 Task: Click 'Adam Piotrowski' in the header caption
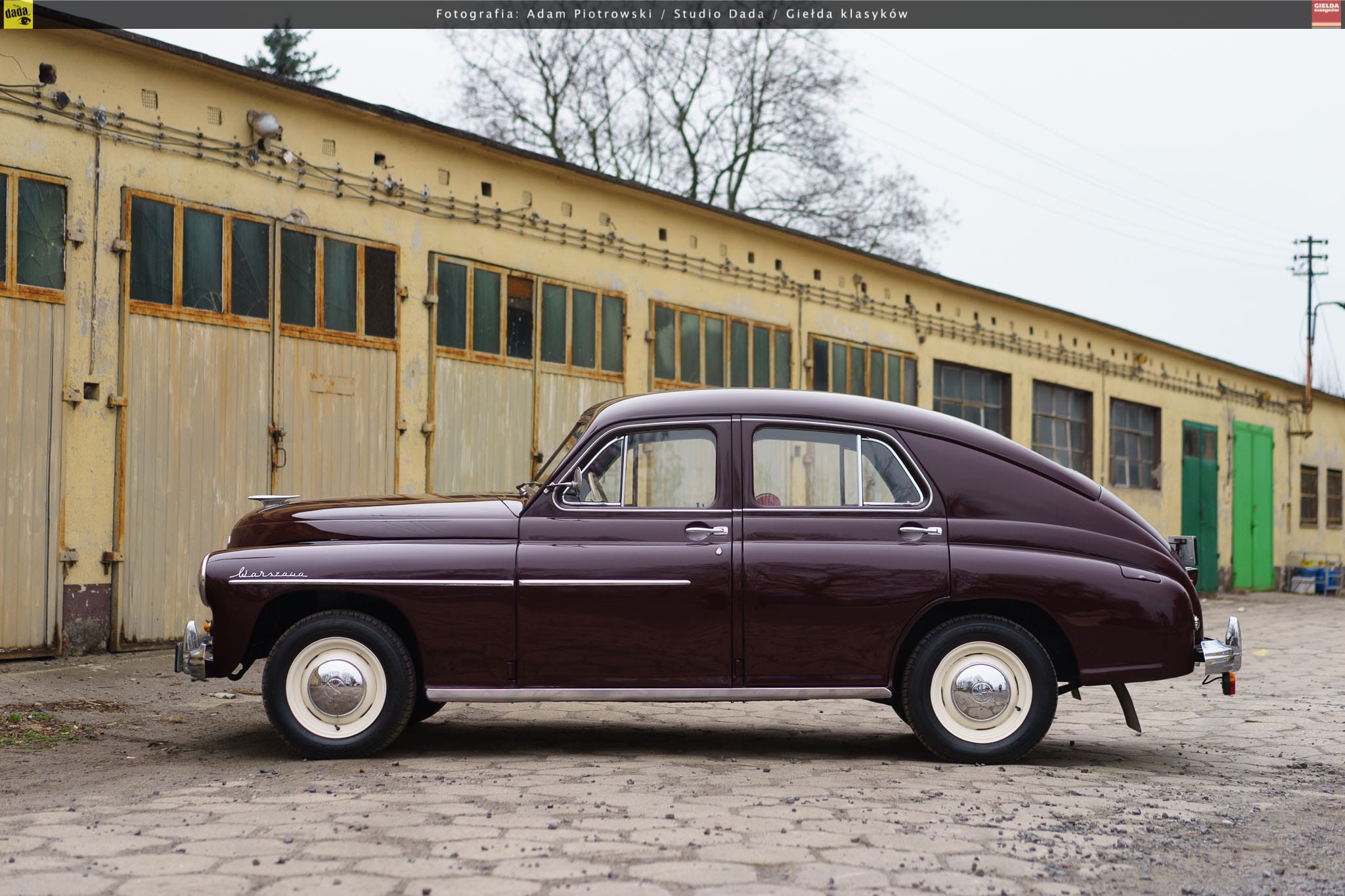point(589,14)
